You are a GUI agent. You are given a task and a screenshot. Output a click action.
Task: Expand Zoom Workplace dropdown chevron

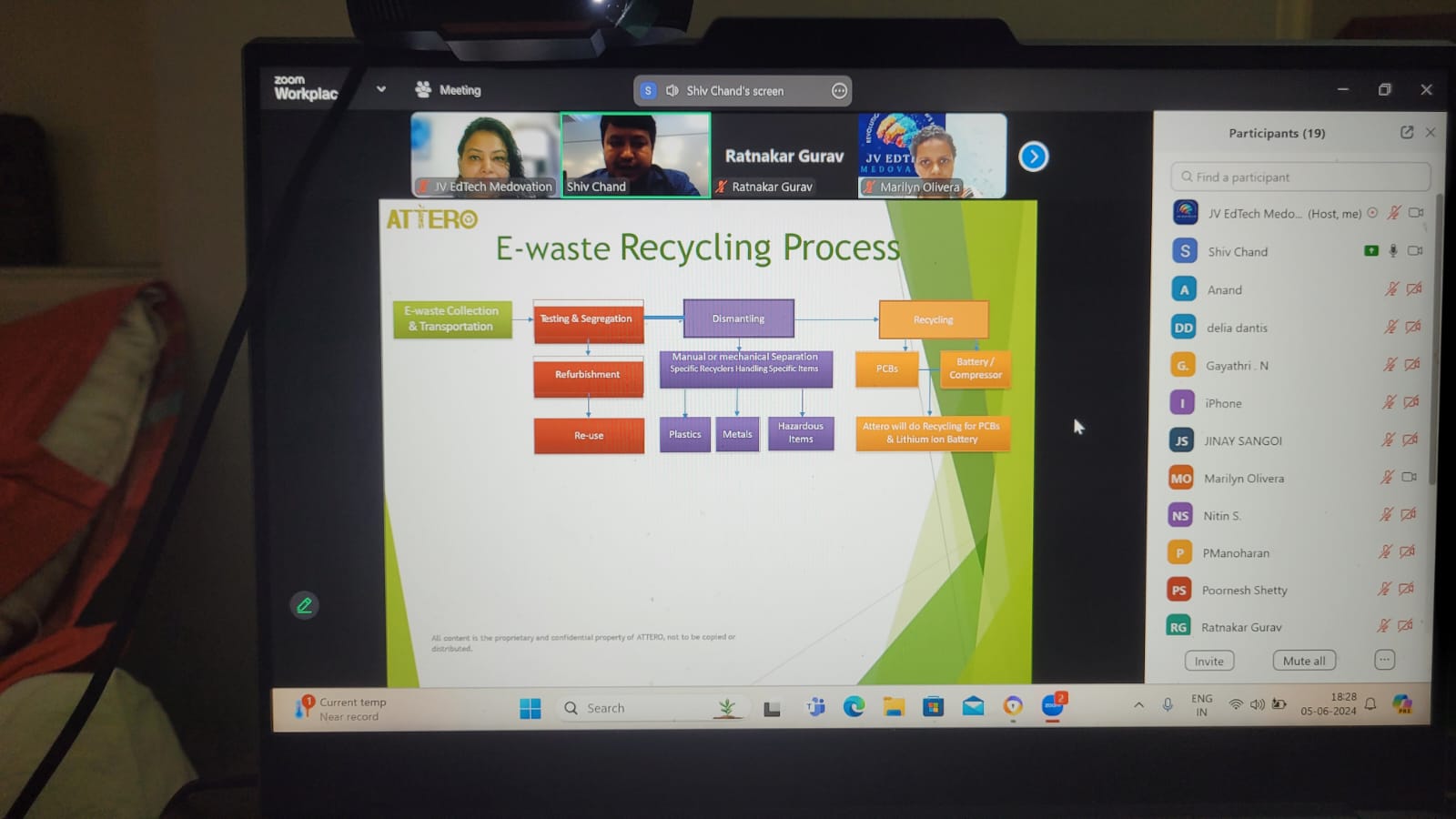click(381, 89)
